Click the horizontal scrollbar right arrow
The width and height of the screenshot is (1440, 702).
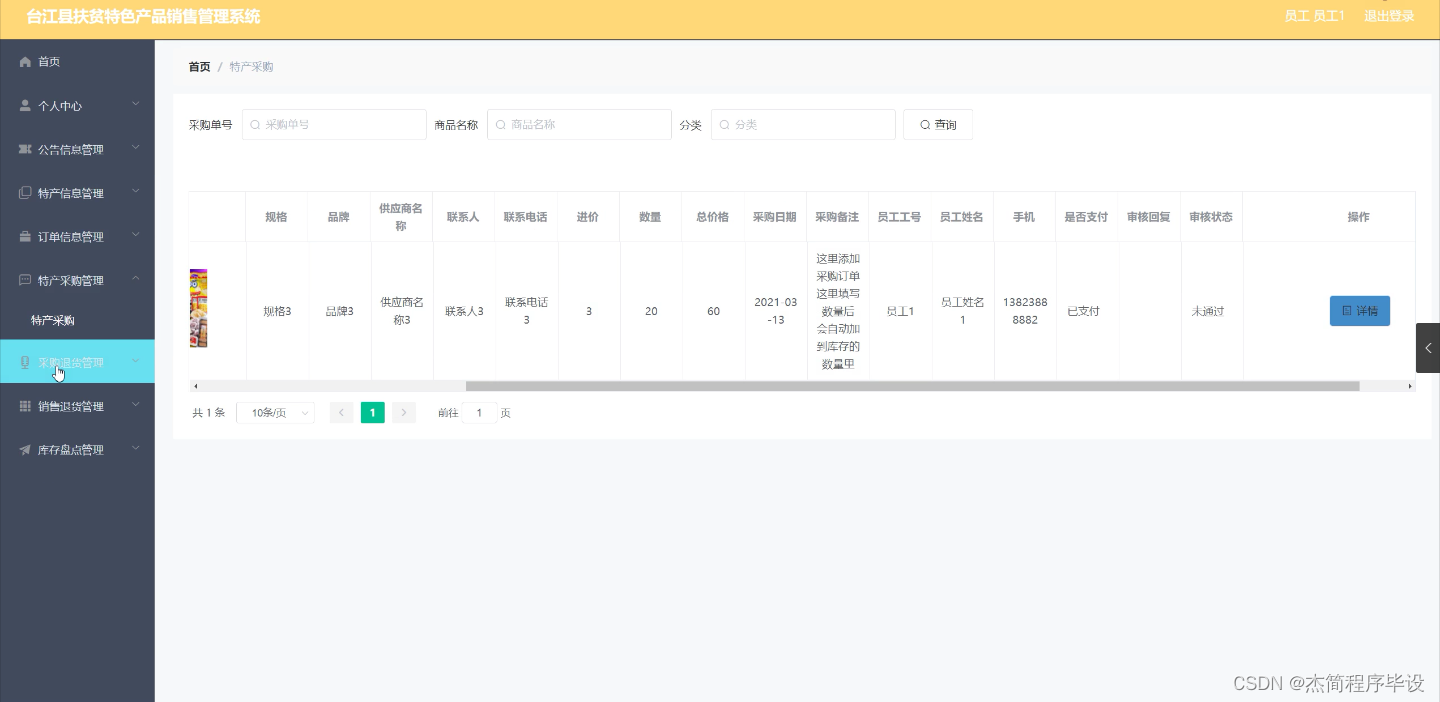(1410, 386)
